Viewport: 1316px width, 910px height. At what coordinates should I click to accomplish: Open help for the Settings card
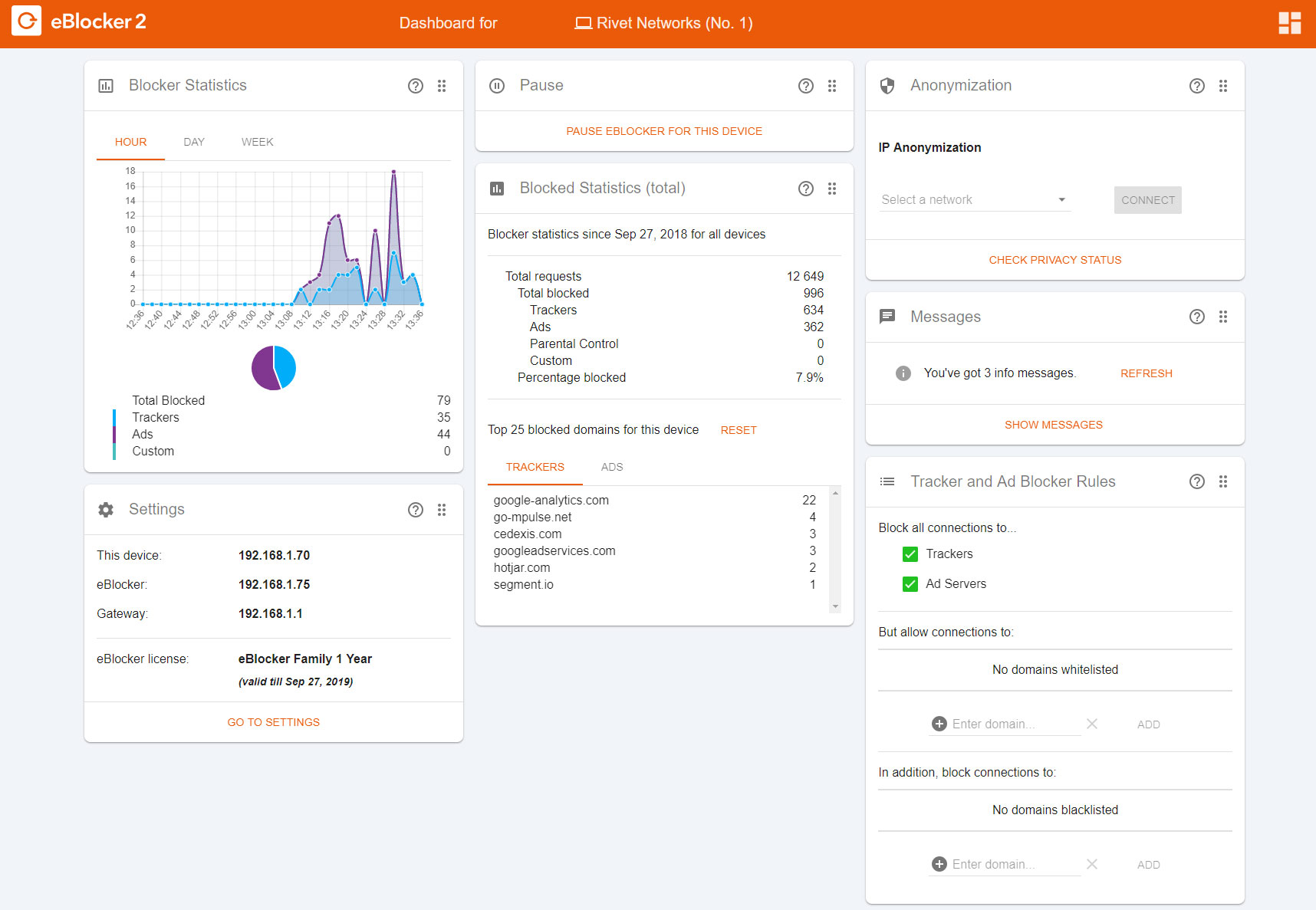(416, 510)
